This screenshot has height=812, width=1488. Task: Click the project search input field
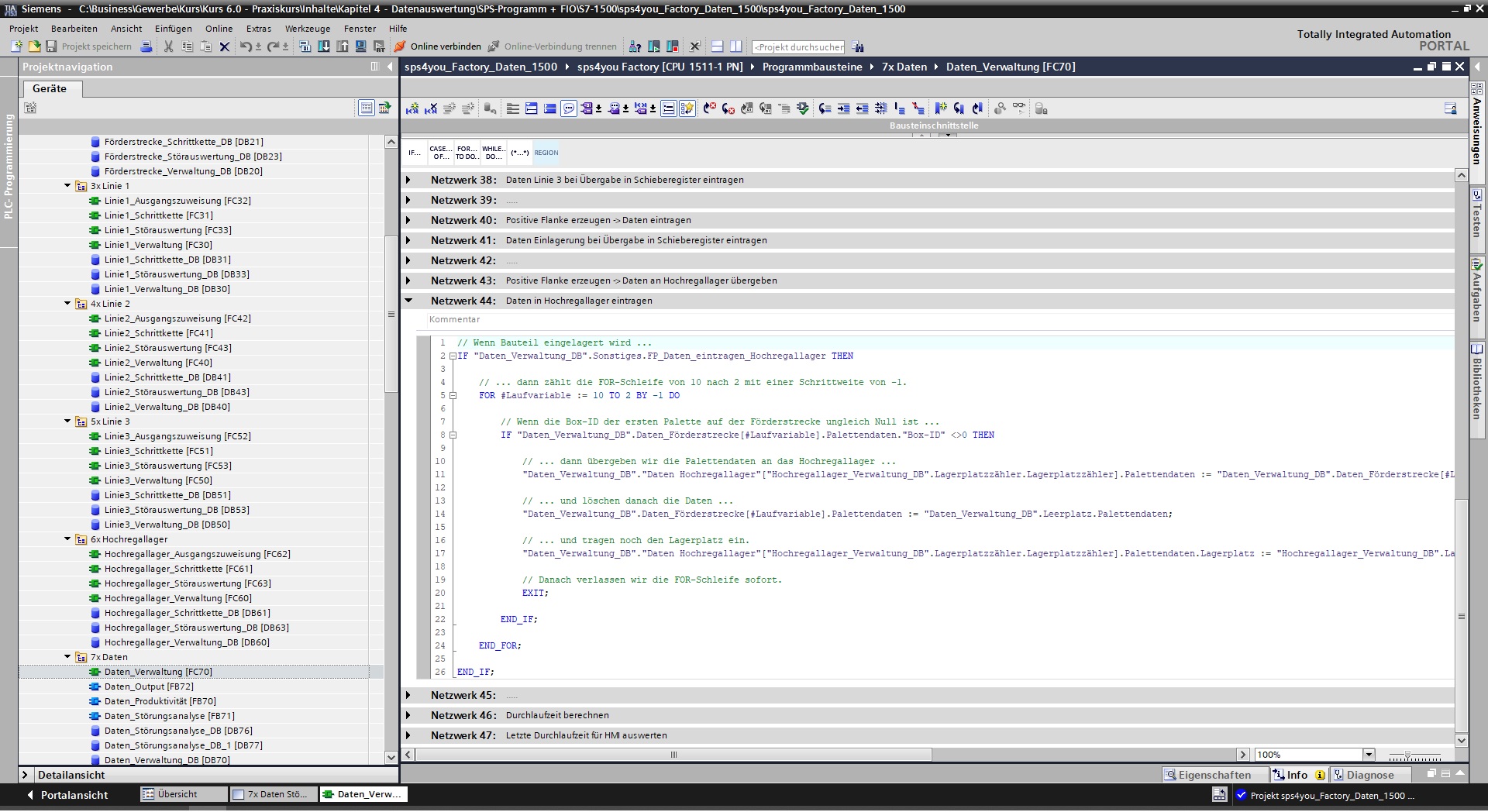click(798, 46)
